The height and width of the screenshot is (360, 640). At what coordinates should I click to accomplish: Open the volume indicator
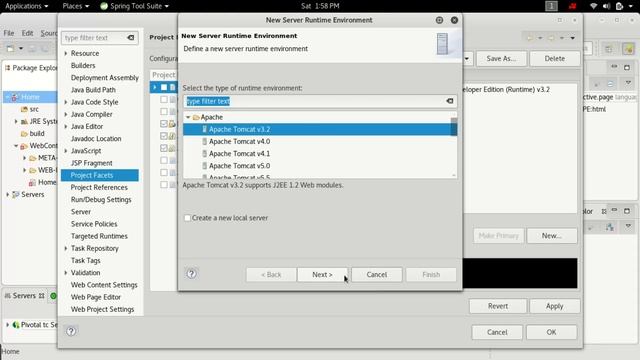pos(607,6)
